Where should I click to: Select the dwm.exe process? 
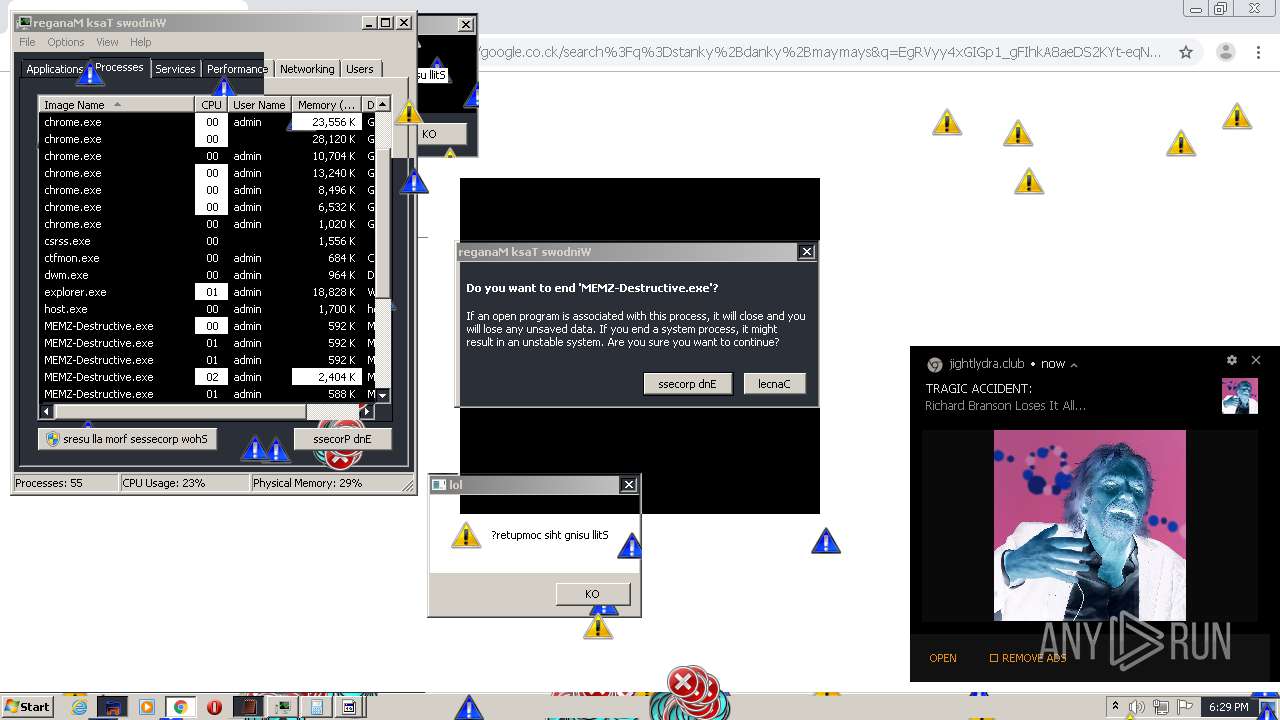pos(207,275)
